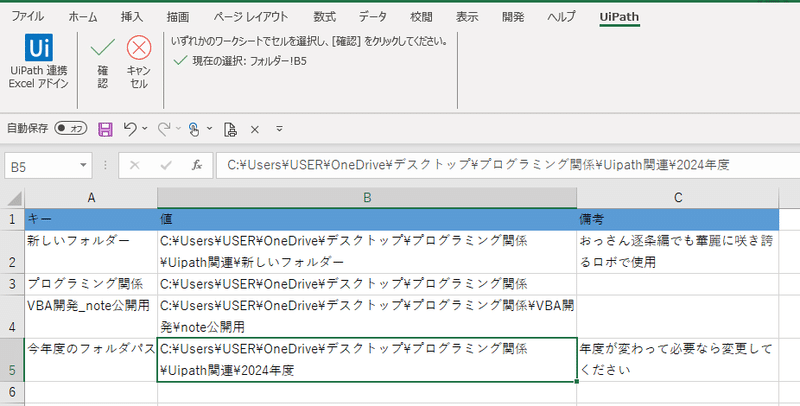800x406 pixels.
Task: Select row 3 header
Action: click(12, 284)
